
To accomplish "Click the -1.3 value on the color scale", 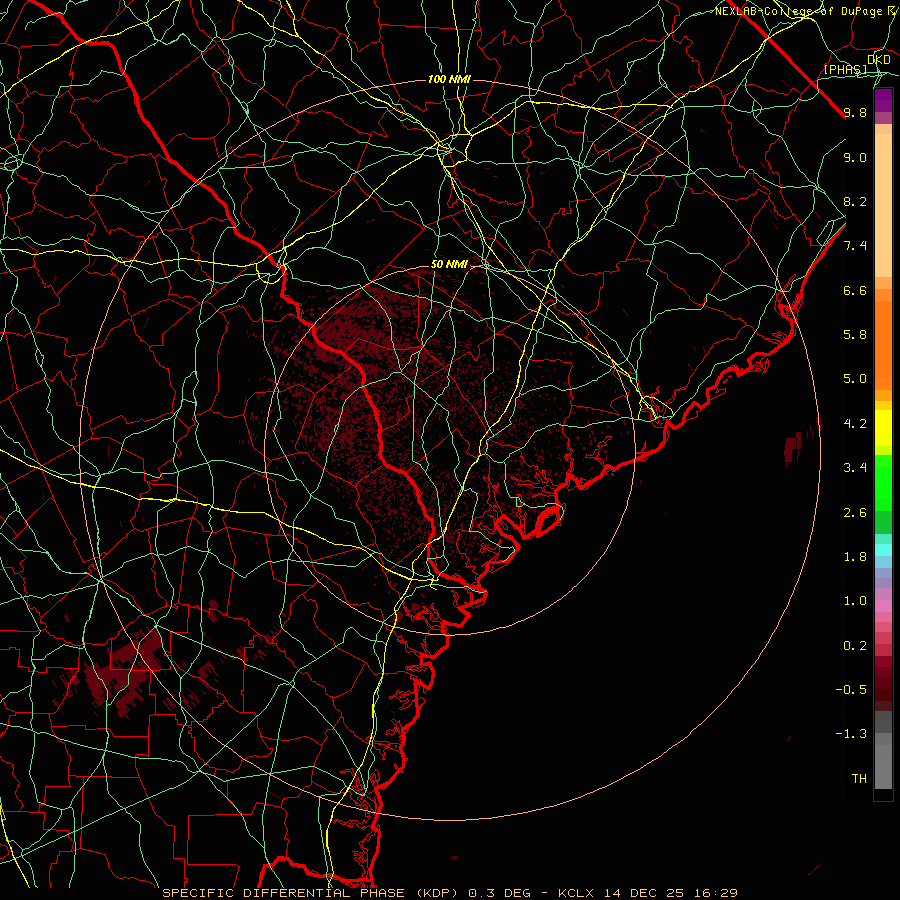I will pos(851,734).
